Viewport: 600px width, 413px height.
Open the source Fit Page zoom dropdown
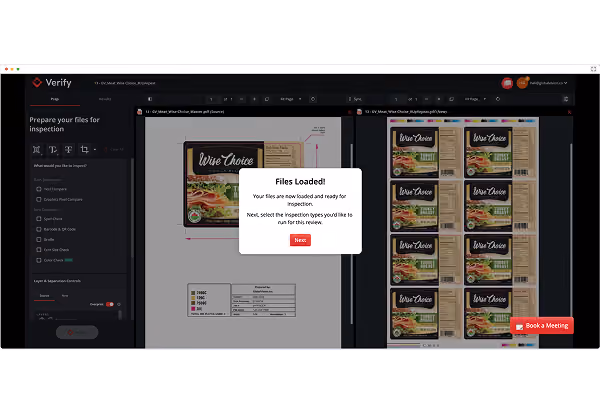pyautogui.click(x=290, y=99)
